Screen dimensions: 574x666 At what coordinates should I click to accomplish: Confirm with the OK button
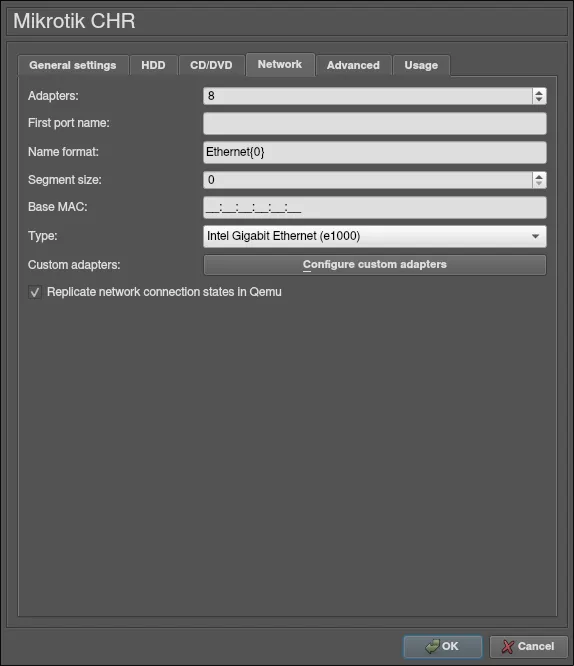point(443,646)
